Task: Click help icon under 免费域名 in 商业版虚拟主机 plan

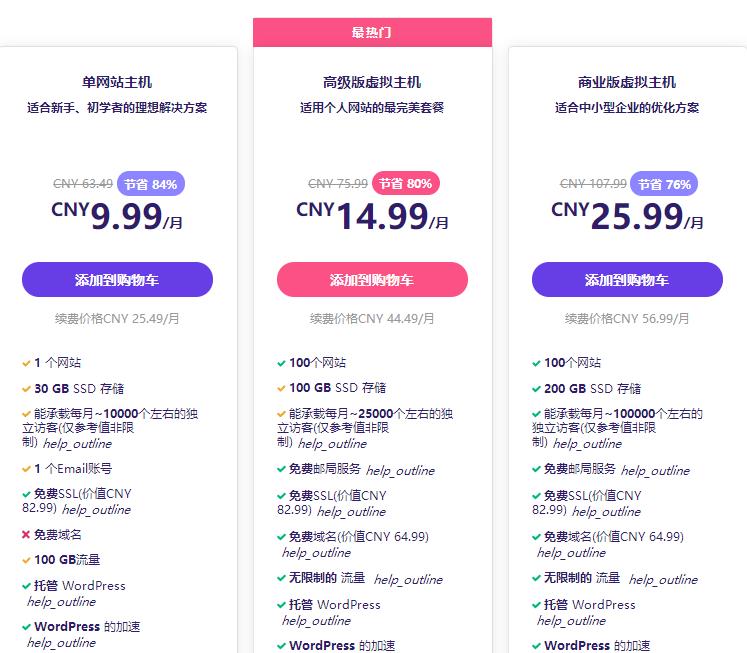Action: (571, 553)
